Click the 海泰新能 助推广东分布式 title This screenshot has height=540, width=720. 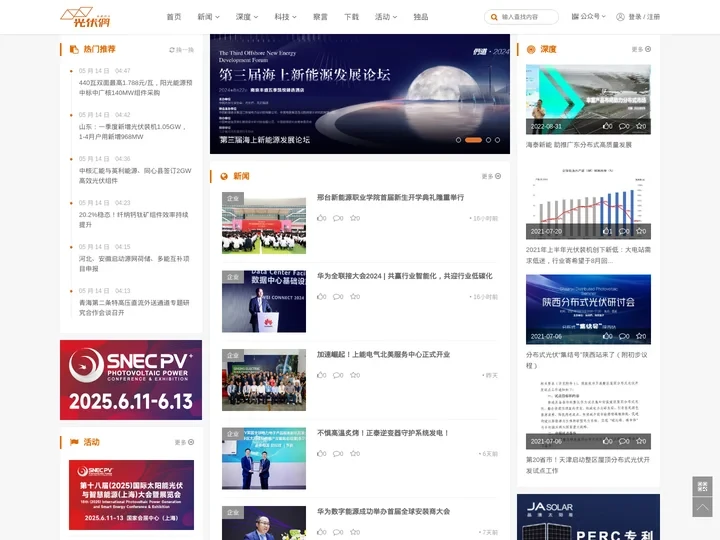tap(579, 145)
